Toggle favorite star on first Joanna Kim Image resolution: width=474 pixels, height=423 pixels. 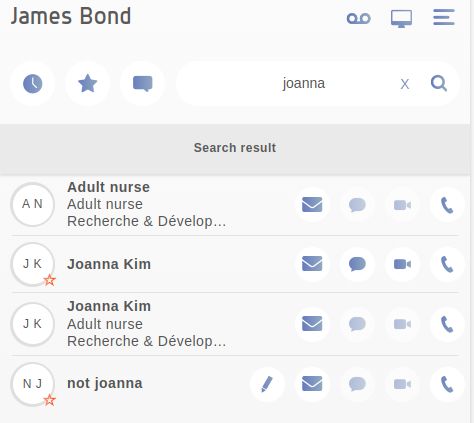(x=50, y=280)
